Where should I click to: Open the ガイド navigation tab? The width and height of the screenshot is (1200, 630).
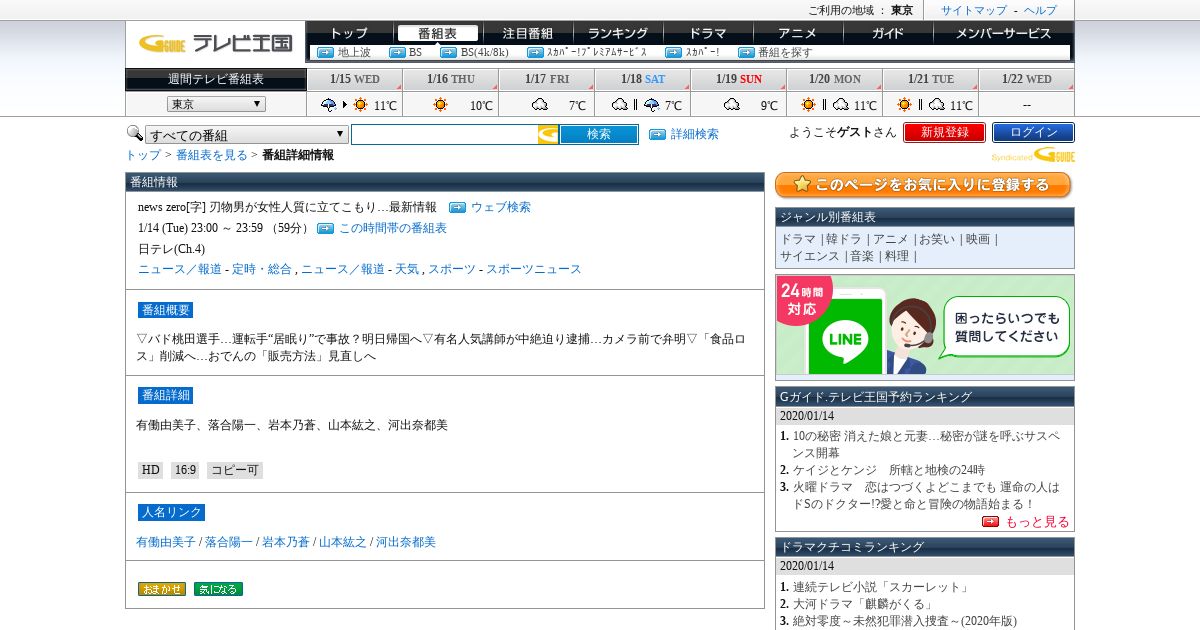click(887, 33)
